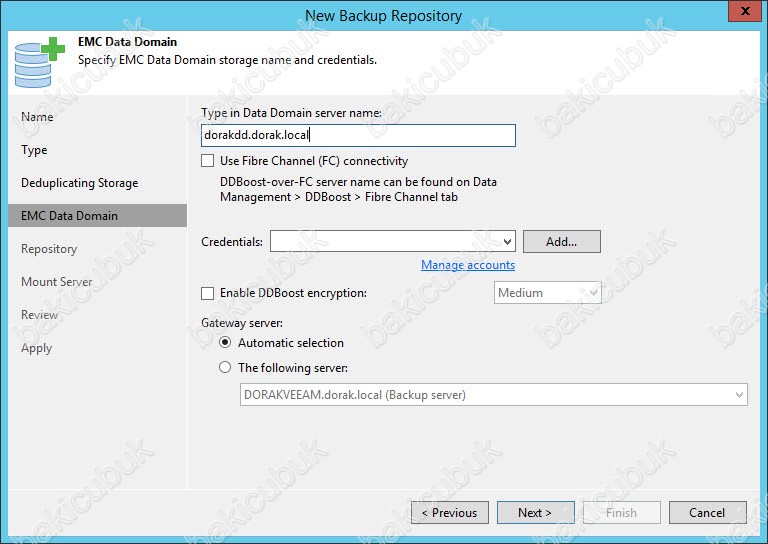Click the Data Domain server name field
768x544 pixels.
point(358,136)
